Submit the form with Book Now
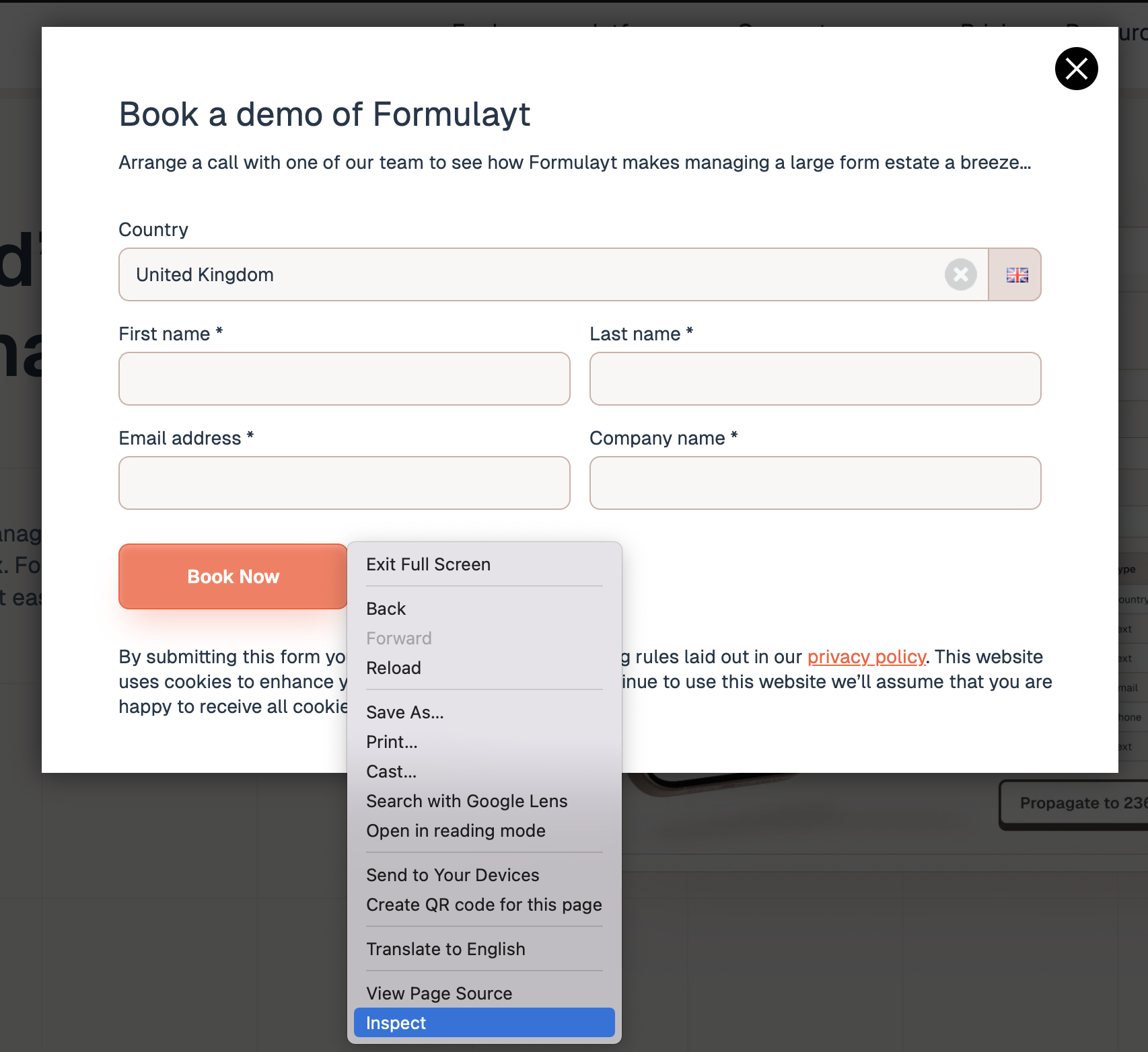 (233, 576)
